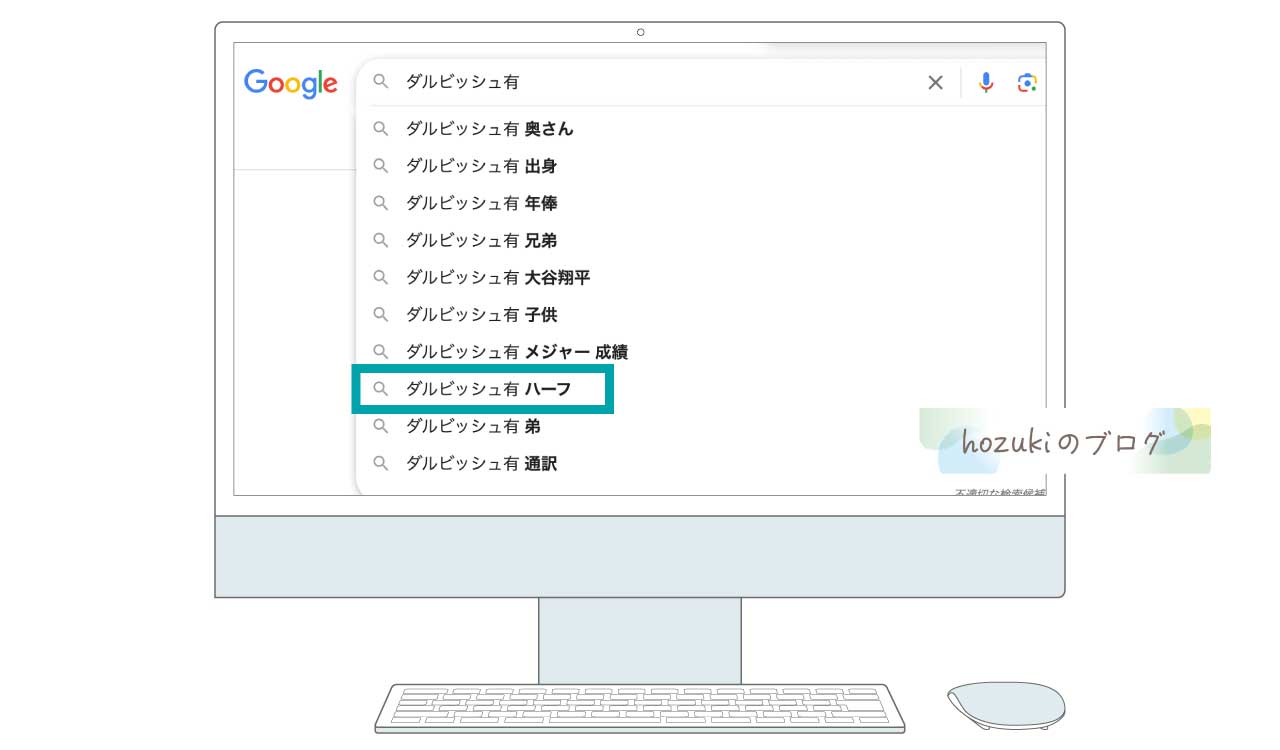Click magnifier icon beside 子供 suggestion
The image size is (1280, 750).
(x=381, y=315)
